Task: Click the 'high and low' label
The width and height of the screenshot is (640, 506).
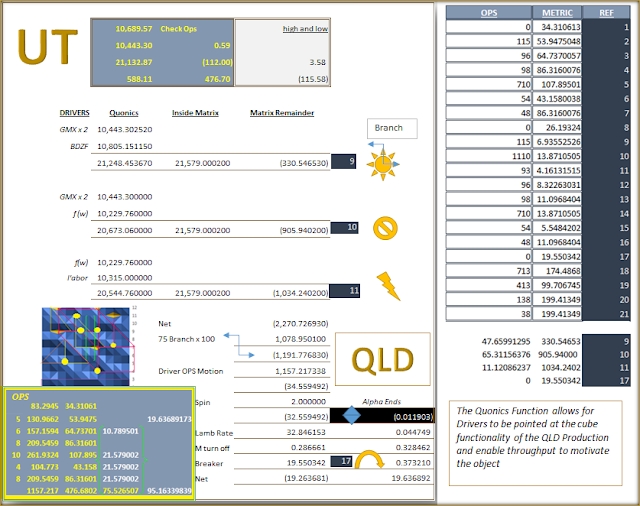Action: tap(305, 29)
